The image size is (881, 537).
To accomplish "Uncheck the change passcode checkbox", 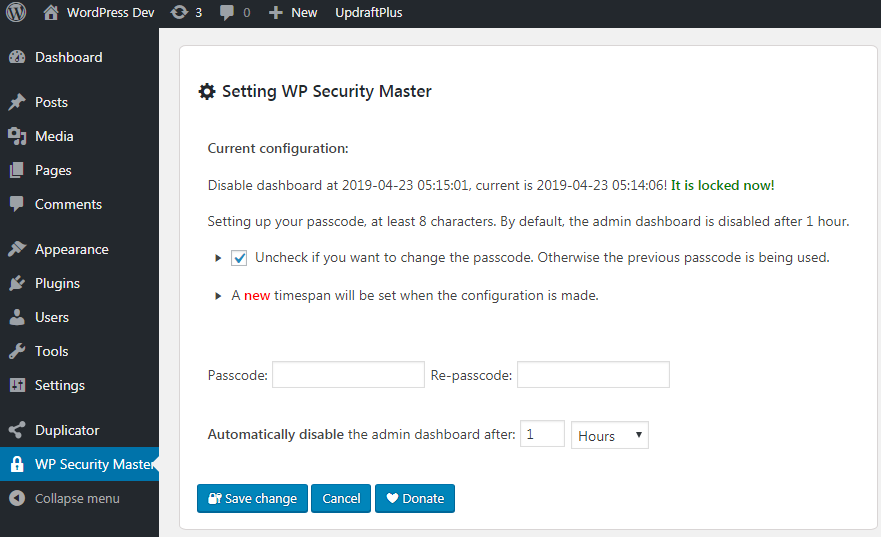I will point(239,258).
